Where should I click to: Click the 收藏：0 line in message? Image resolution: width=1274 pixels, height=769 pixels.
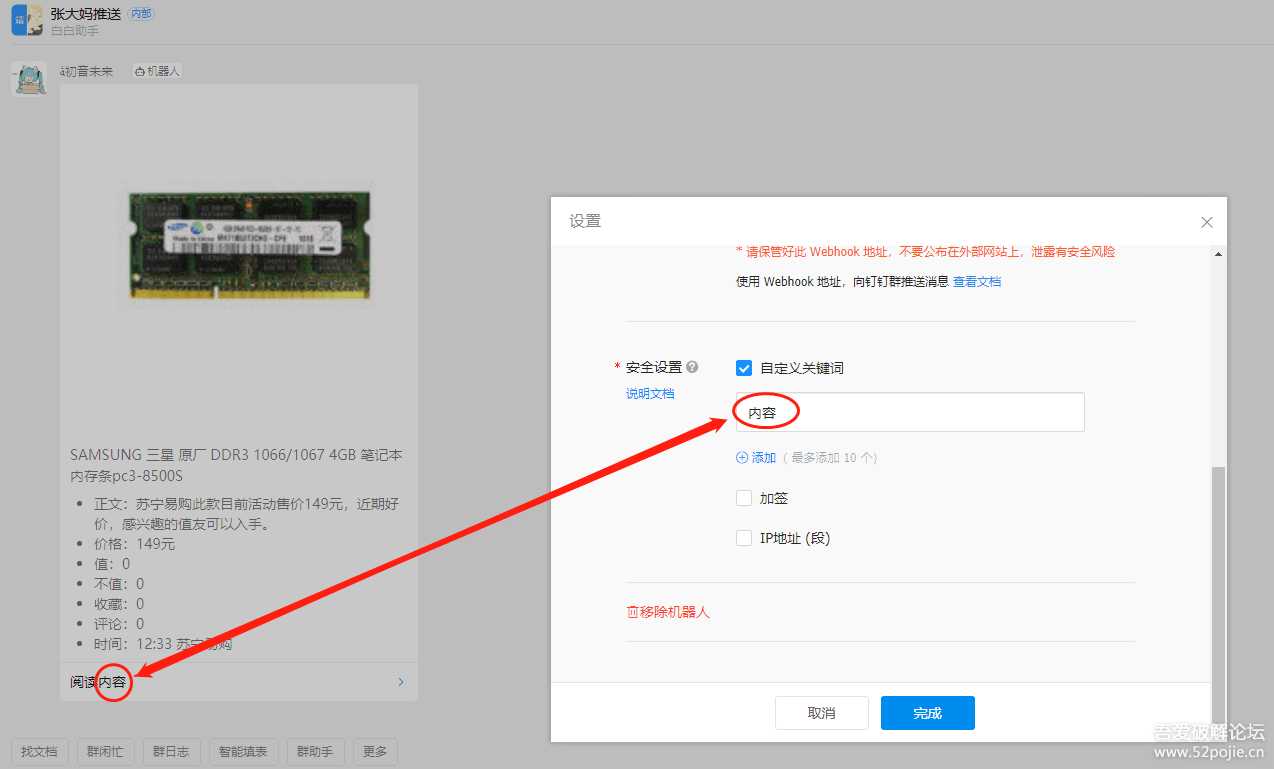click(x=119, y=604)
